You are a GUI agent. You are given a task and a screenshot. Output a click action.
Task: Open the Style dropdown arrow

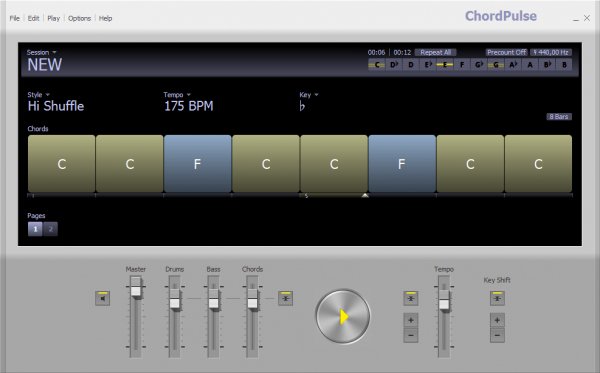[47, 95]
